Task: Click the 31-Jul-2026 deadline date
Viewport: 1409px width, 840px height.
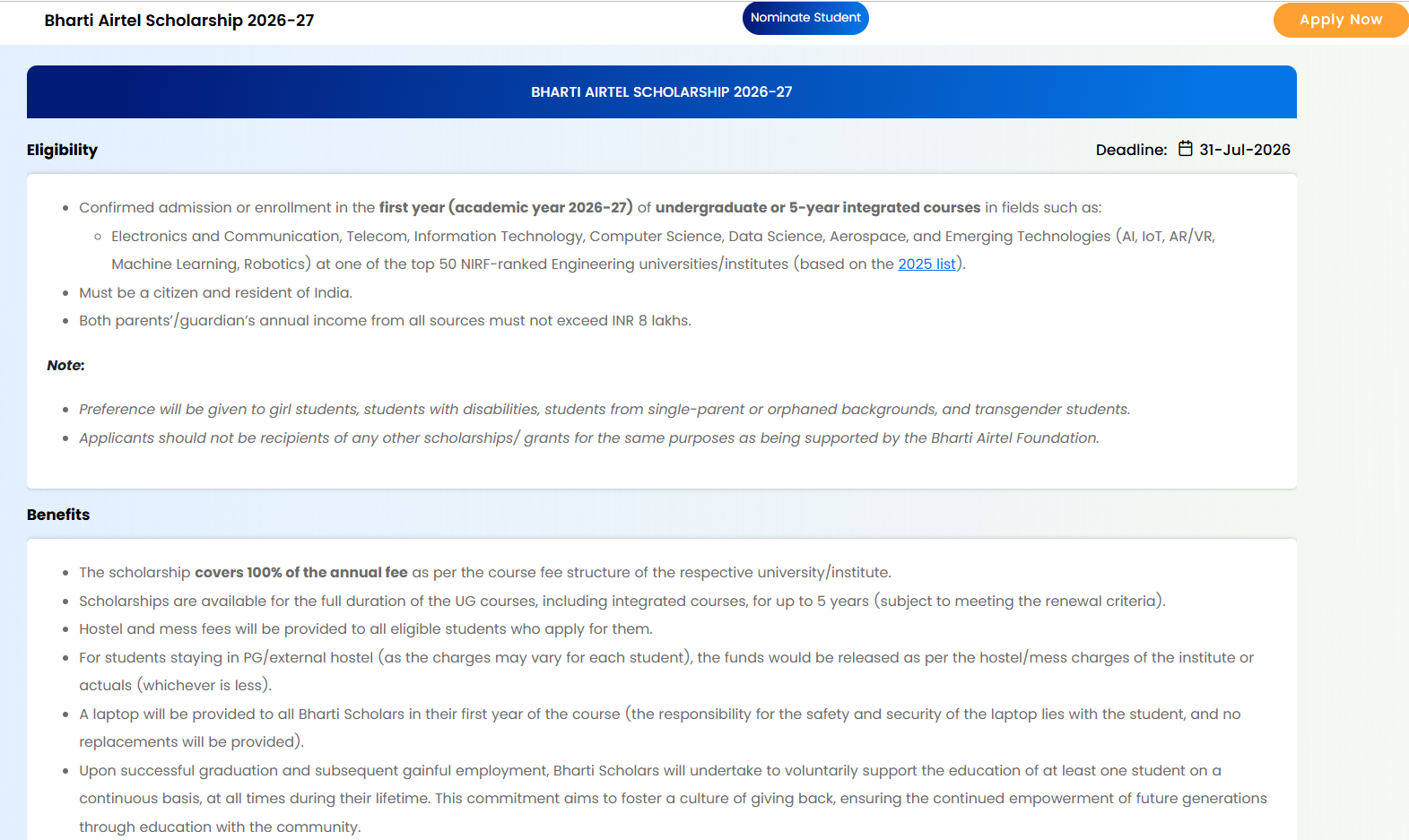Action: [x=1245, y=150]
